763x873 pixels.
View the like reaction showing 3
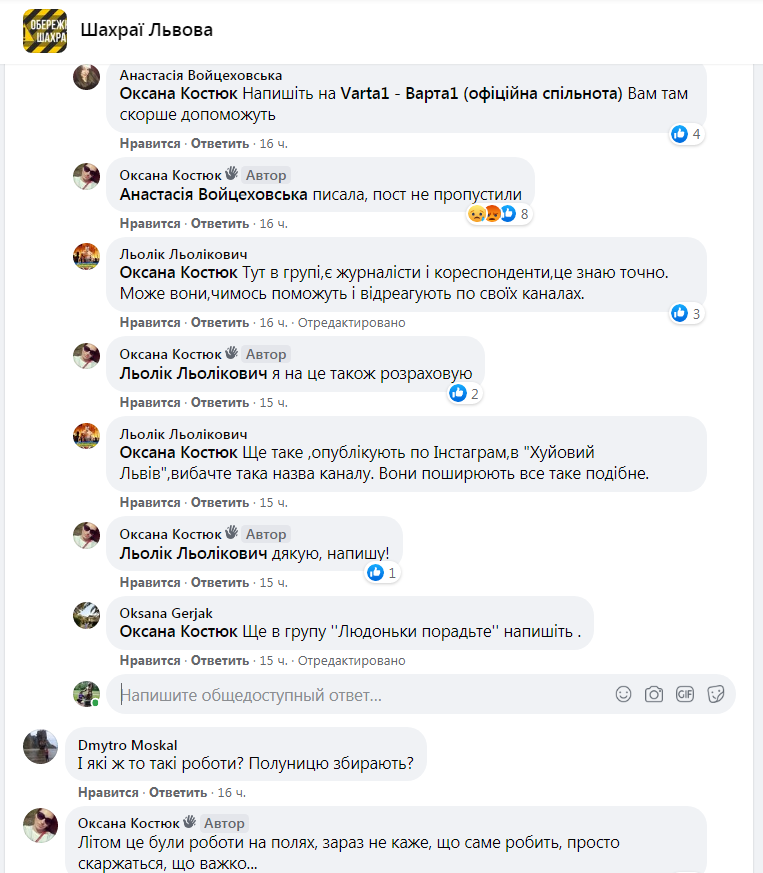[687, 314]
